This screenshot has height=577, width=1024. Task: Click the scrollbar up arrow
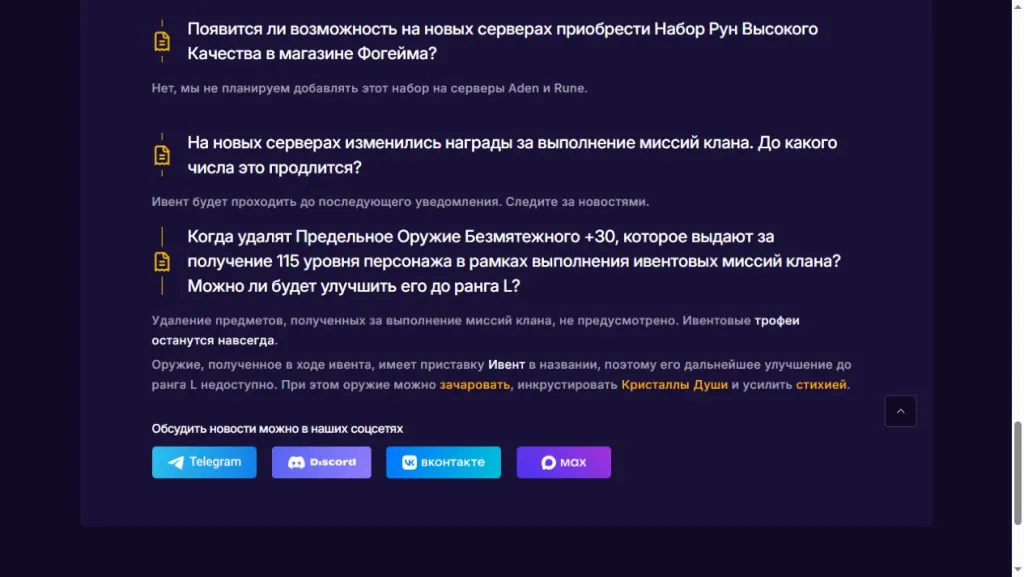[x=1017, y=5]
